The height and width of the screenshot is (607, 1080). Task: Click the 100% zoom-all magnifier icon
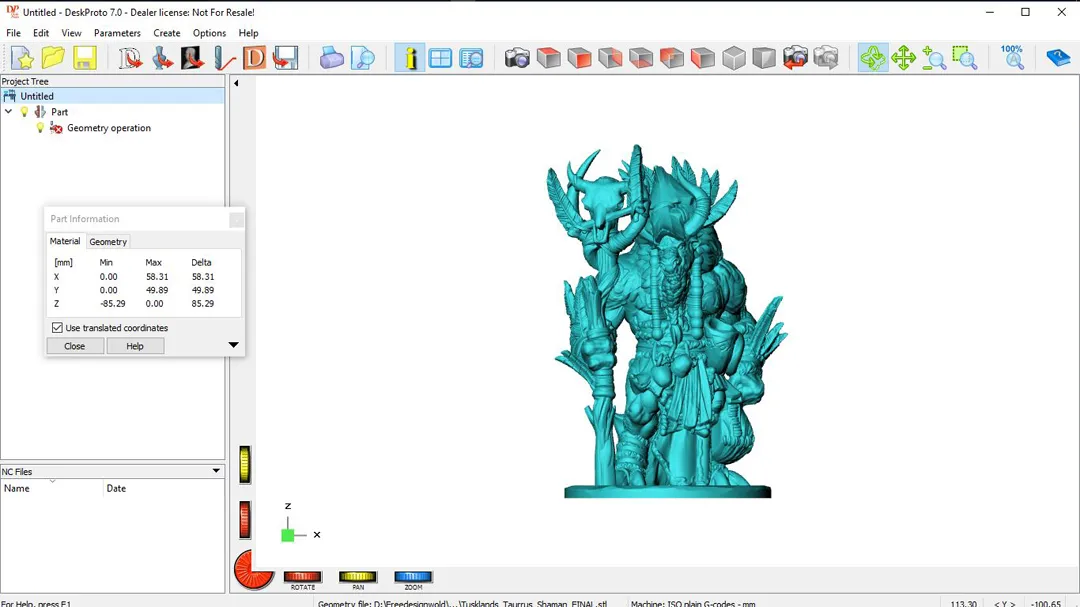[x=1012, y=58]
